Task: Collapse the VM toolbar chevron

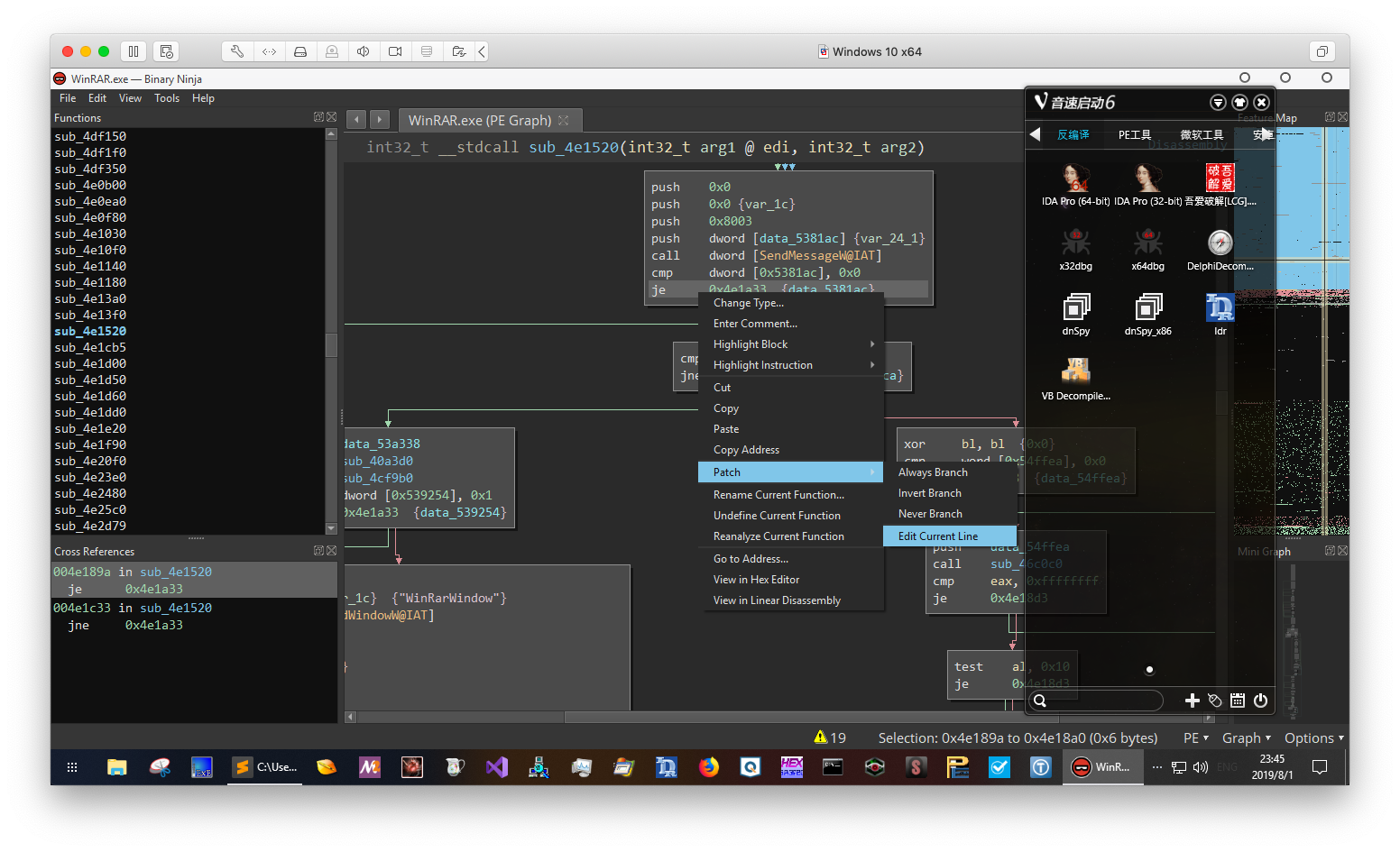Action: [482, 51]
